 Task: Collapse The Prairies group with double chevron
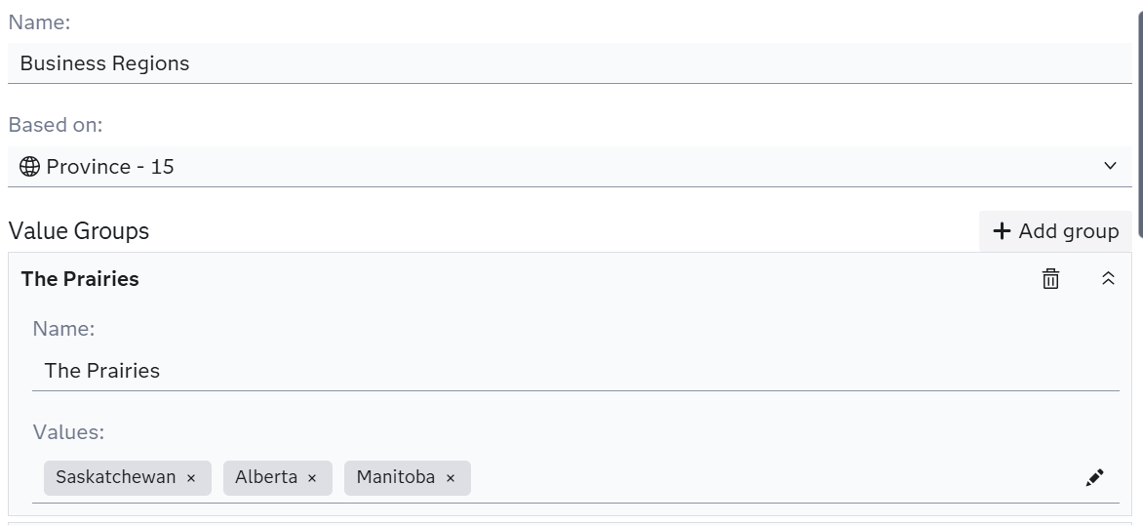[x=1108, y=279]
